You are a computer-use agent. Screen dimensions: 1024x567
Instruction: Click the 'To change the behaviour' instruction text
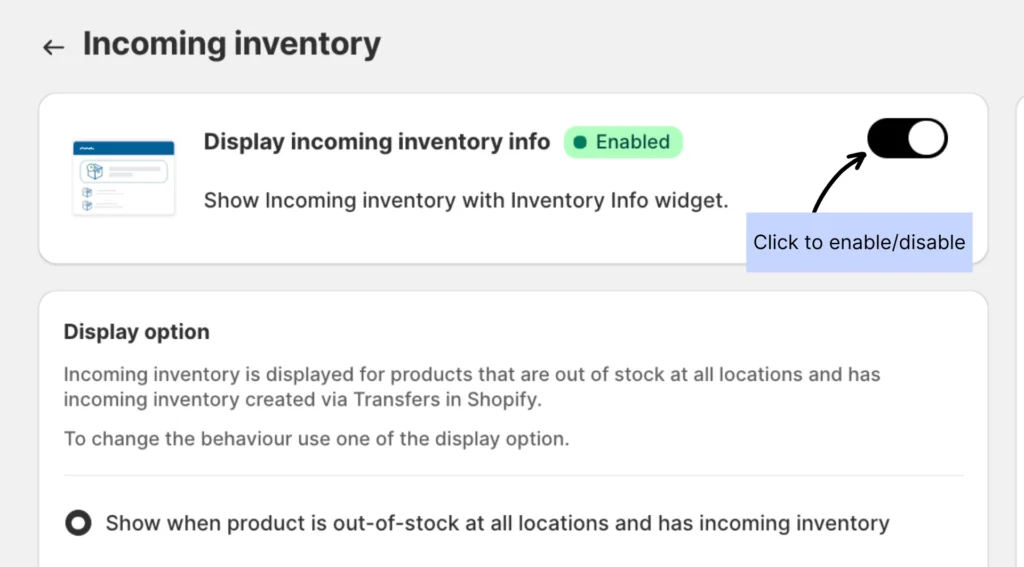(x=316, y=438)
